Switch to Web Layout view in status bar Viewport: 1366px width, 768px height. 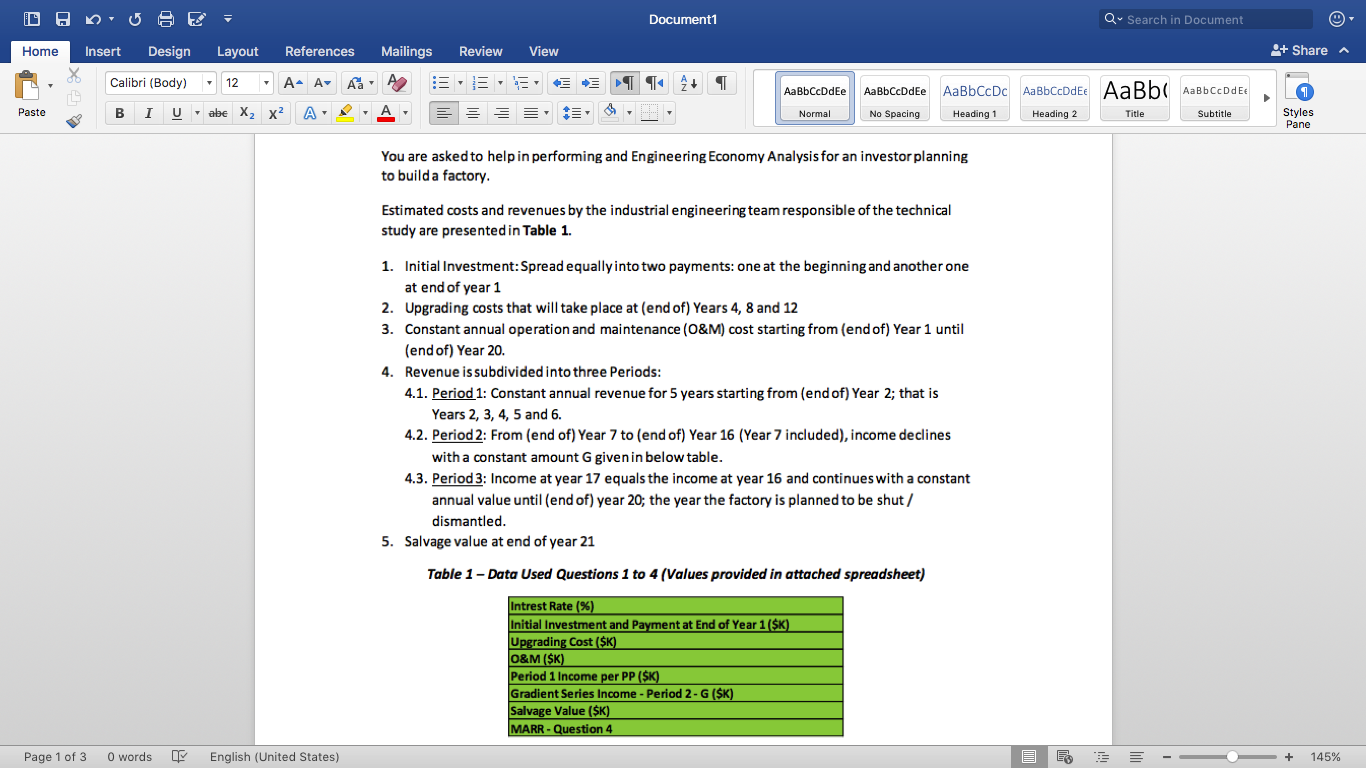(x=1064, y=757)
